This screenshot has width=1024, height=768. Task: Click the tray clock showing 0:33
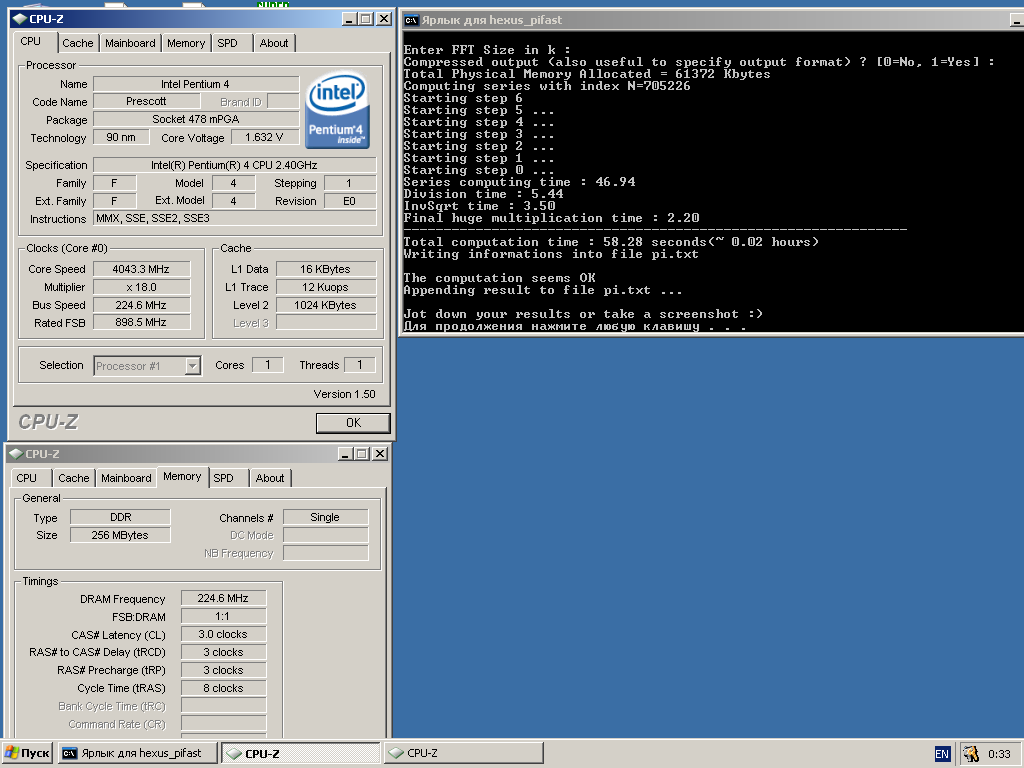pos(999,754)
